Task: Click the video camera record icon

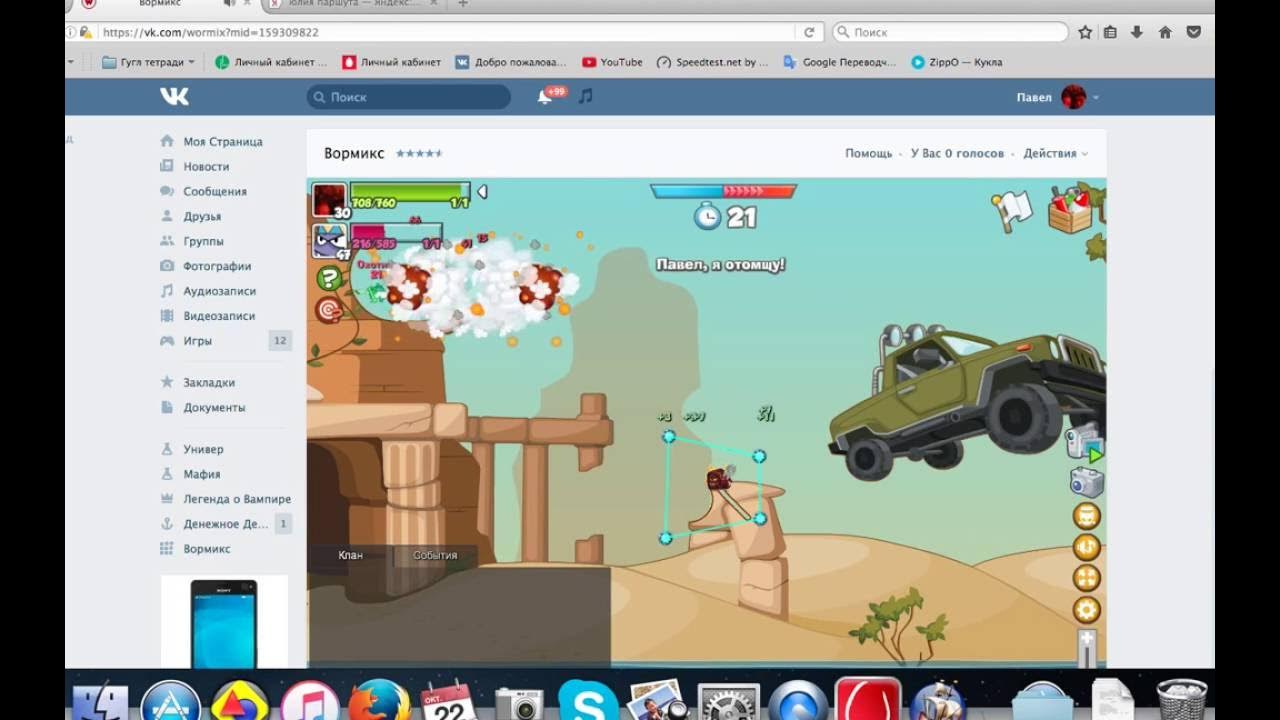Action: [x=1084, y=443]
